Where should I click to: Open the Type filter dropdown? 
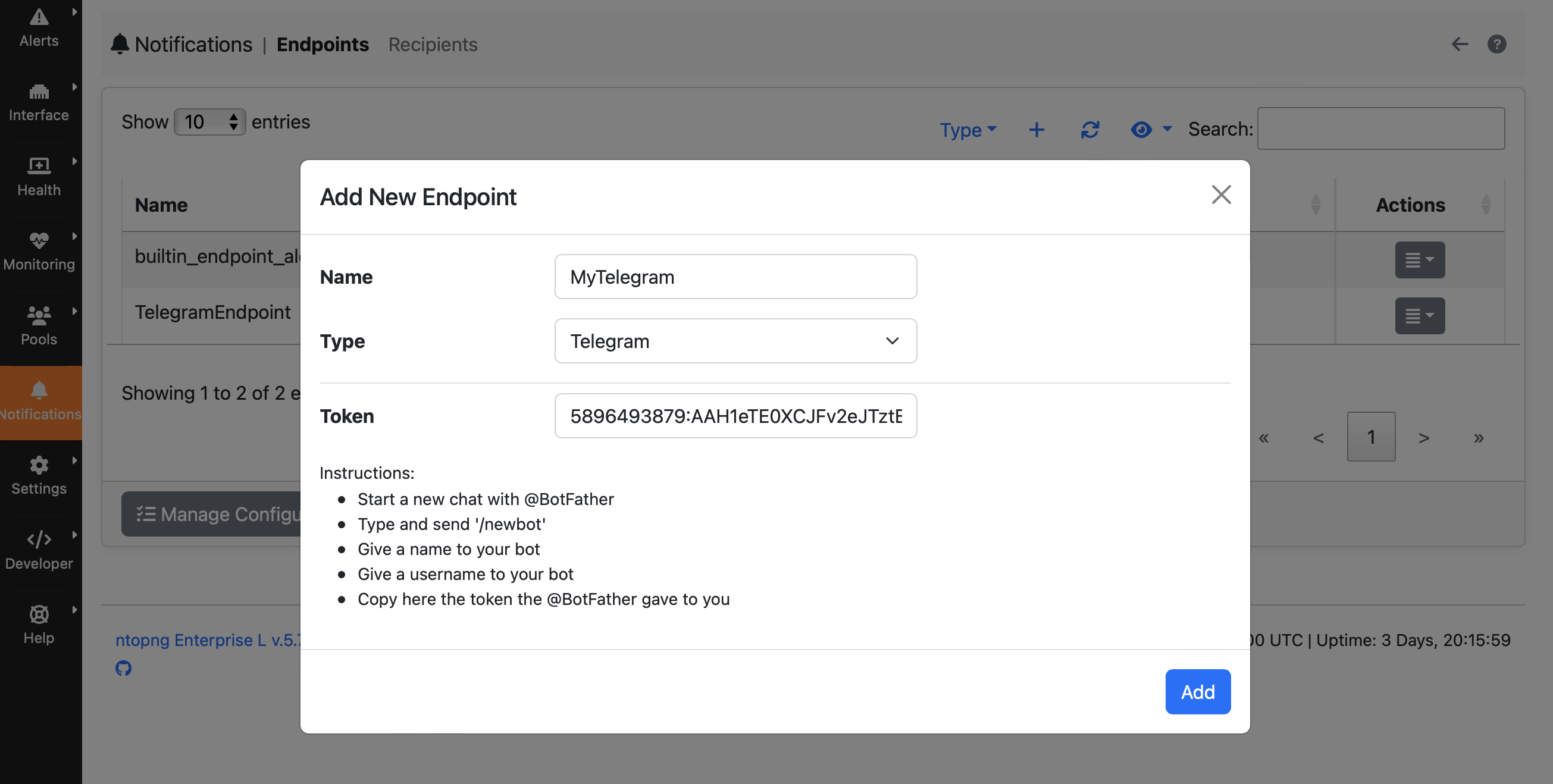click(968, 130)
